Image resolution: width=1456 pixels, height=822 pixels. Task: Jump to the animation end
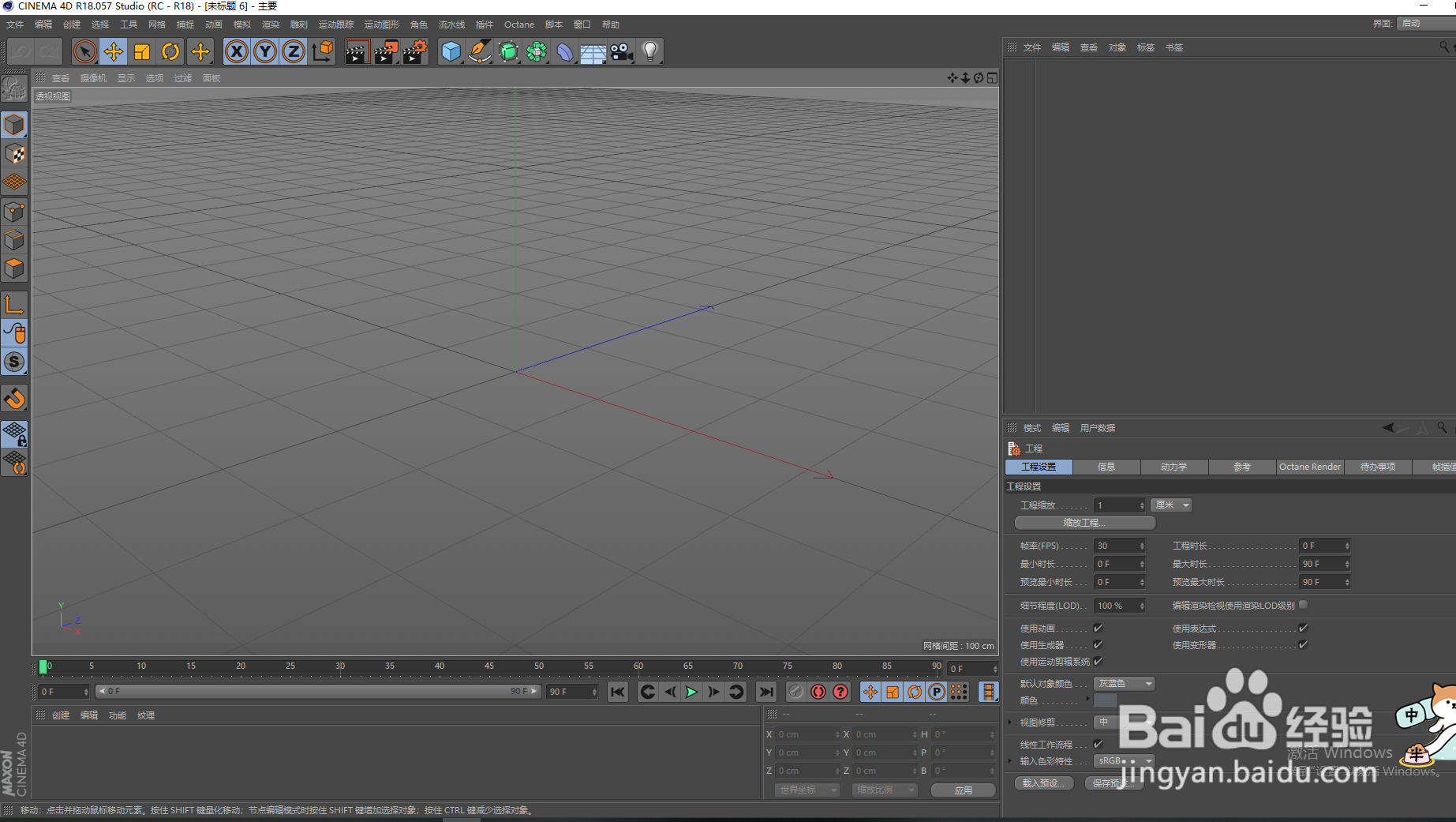tap(765, 692)
